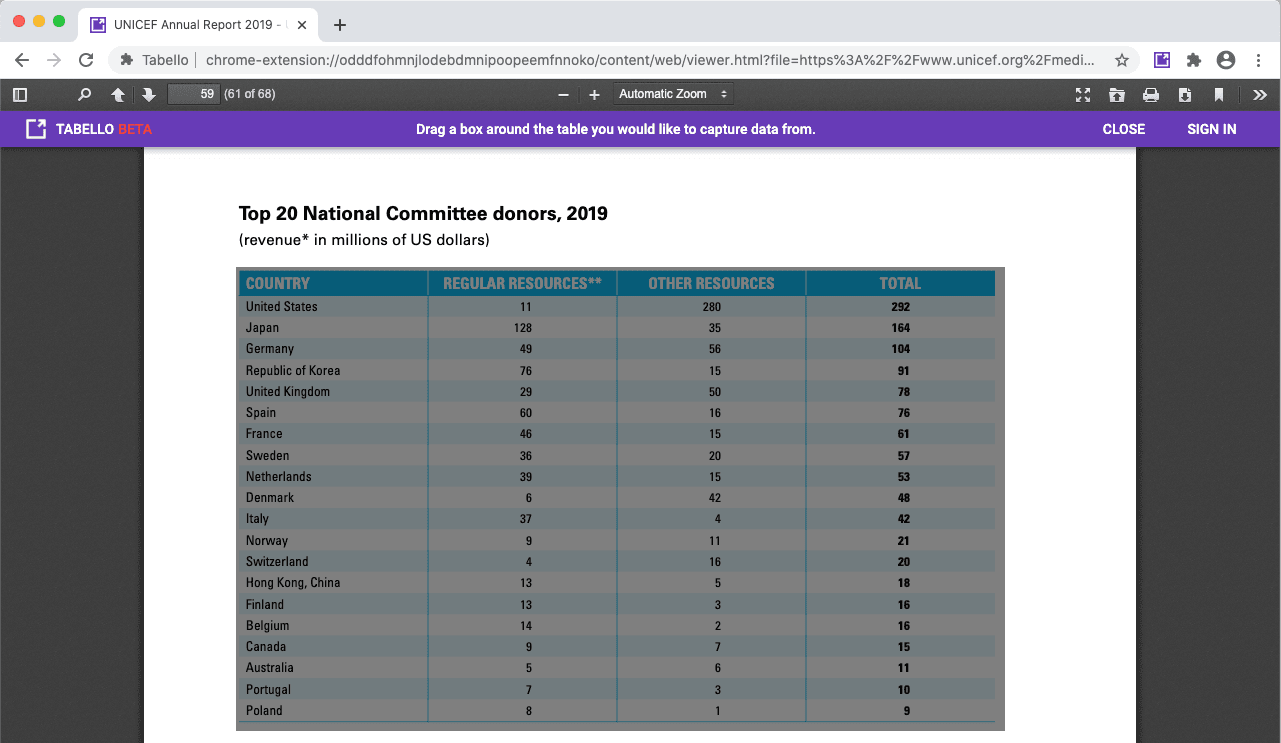Viewport: 1281px width, 743px height.
Task: Click the Republic of Korea row label
Action: click(x=293, y=371)
